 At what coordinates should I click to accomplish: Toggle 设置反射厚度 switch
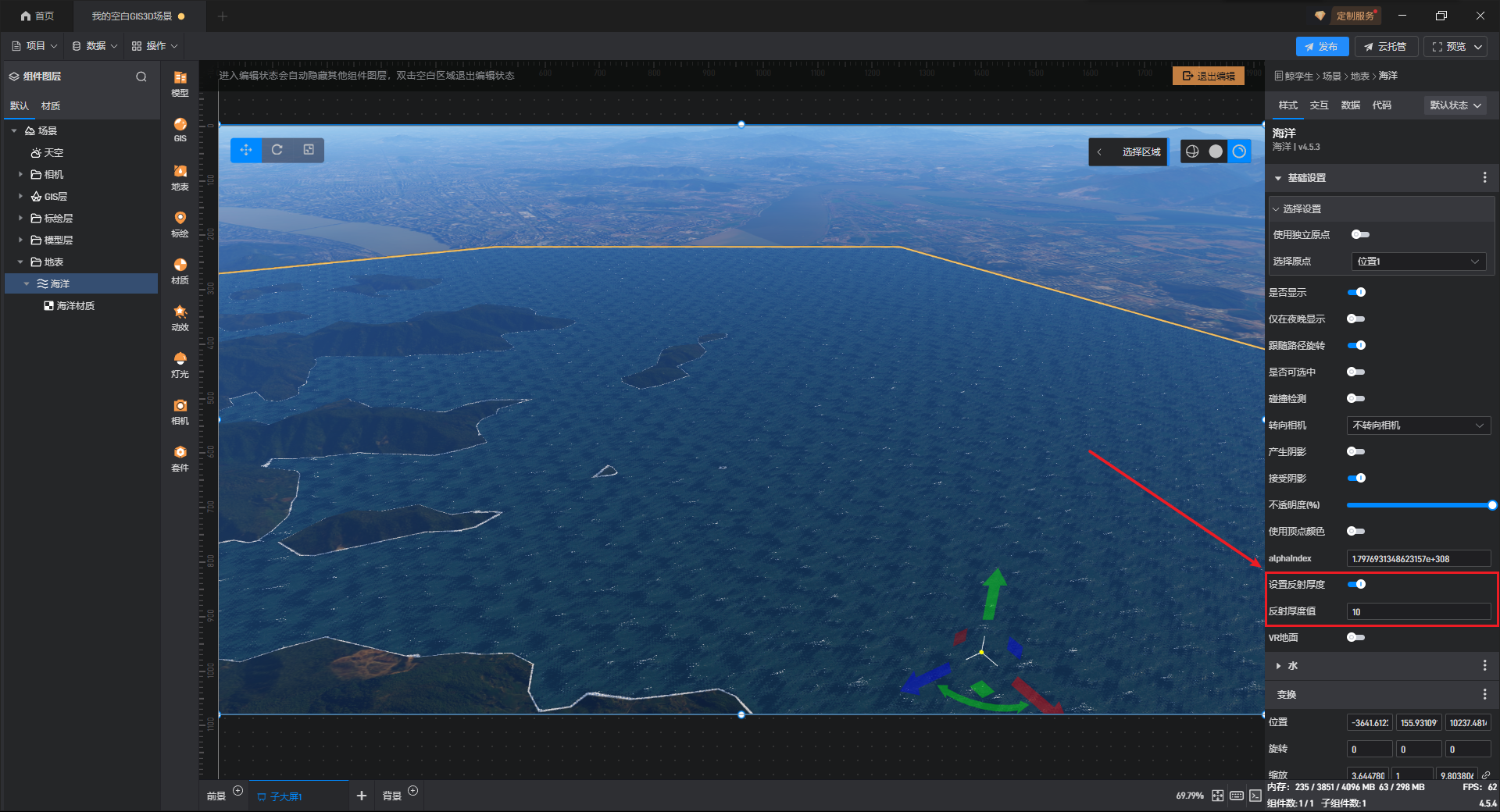click(x=1356, y=585)
